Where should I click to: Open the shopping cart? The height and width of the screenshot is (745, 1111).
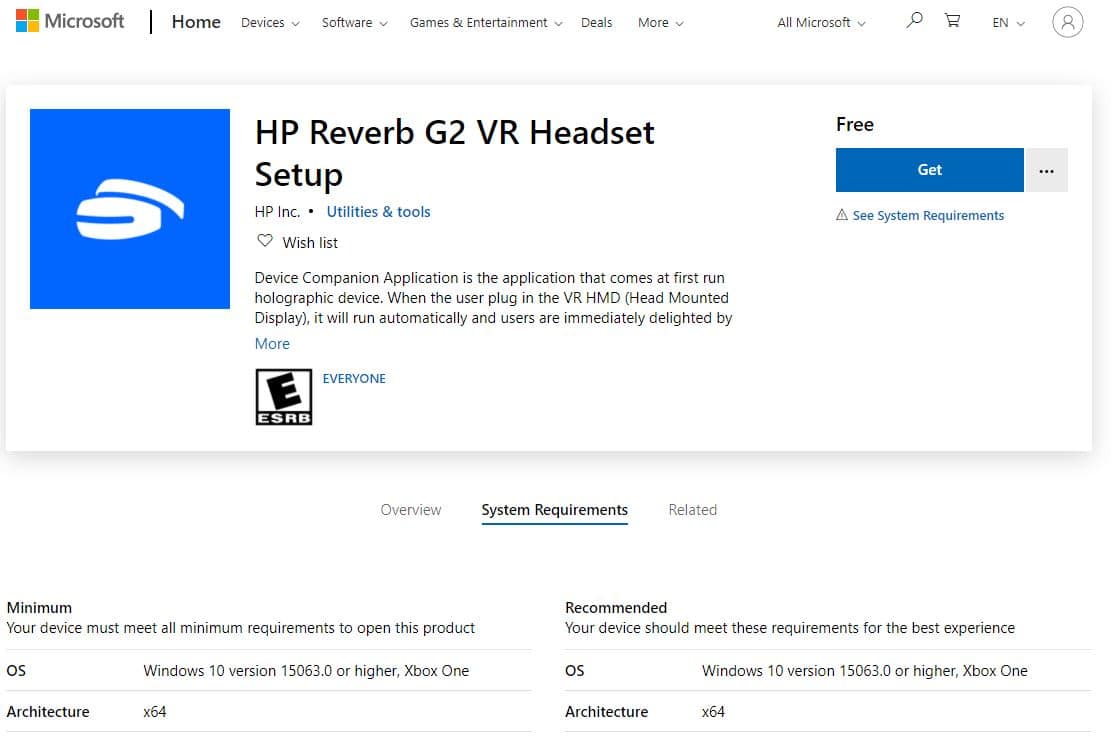(952, 20)
